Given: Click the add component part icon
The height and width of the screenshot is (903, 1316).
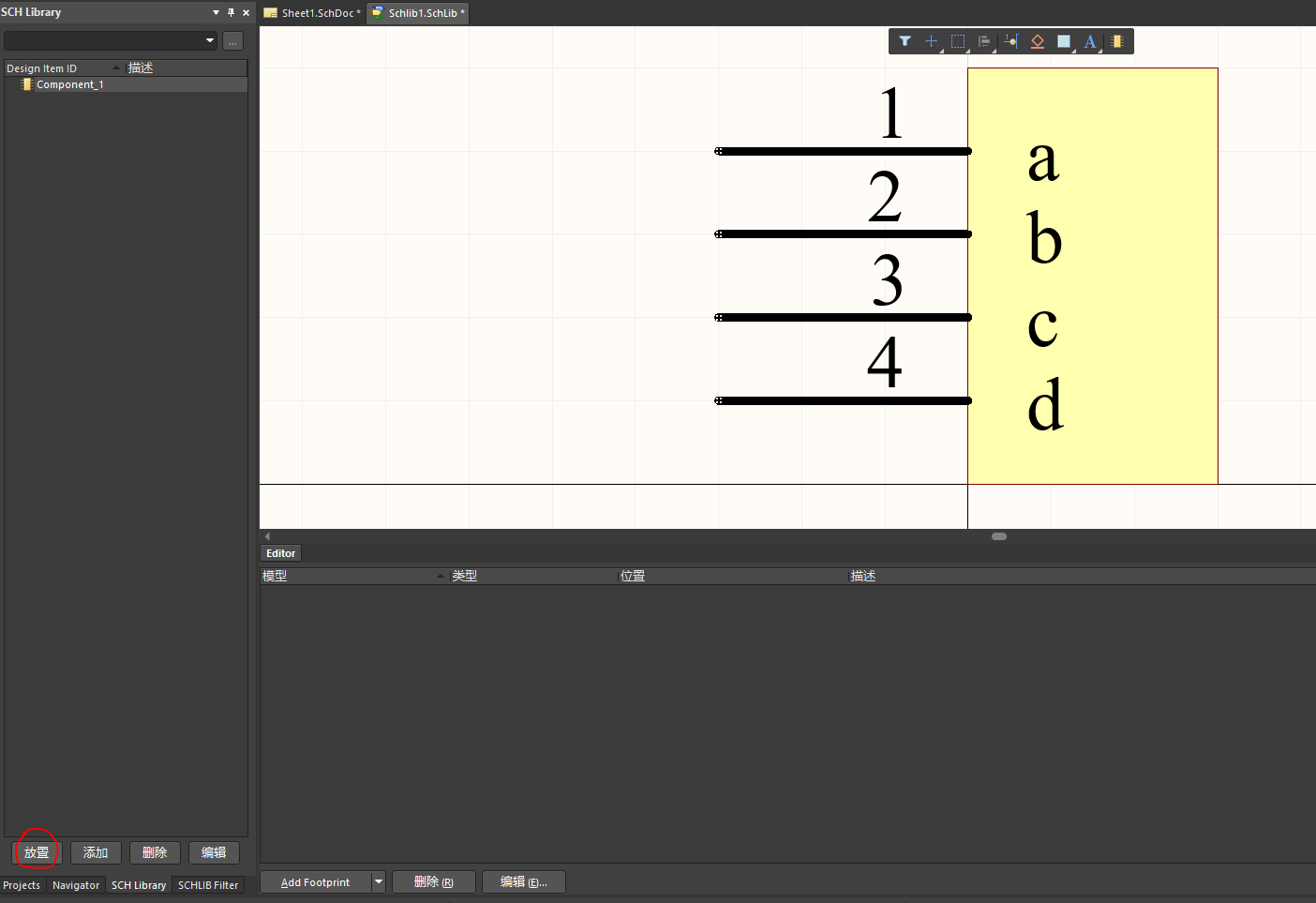Looking at the screenshot, I should click(x=1116, y=41).
